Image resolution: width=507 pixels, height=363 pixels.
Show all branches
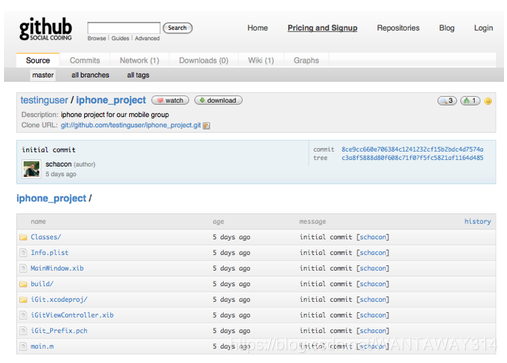pos(90,75)
